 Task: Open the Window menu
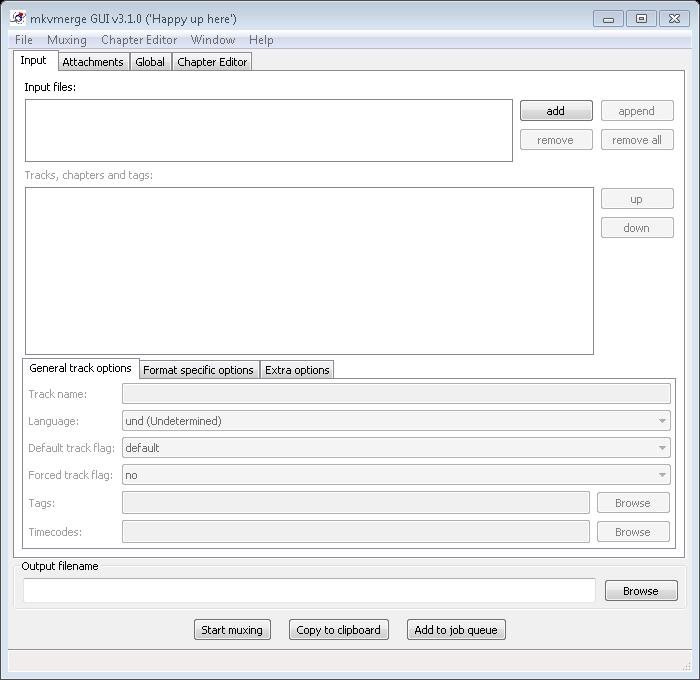coord(213,40)
